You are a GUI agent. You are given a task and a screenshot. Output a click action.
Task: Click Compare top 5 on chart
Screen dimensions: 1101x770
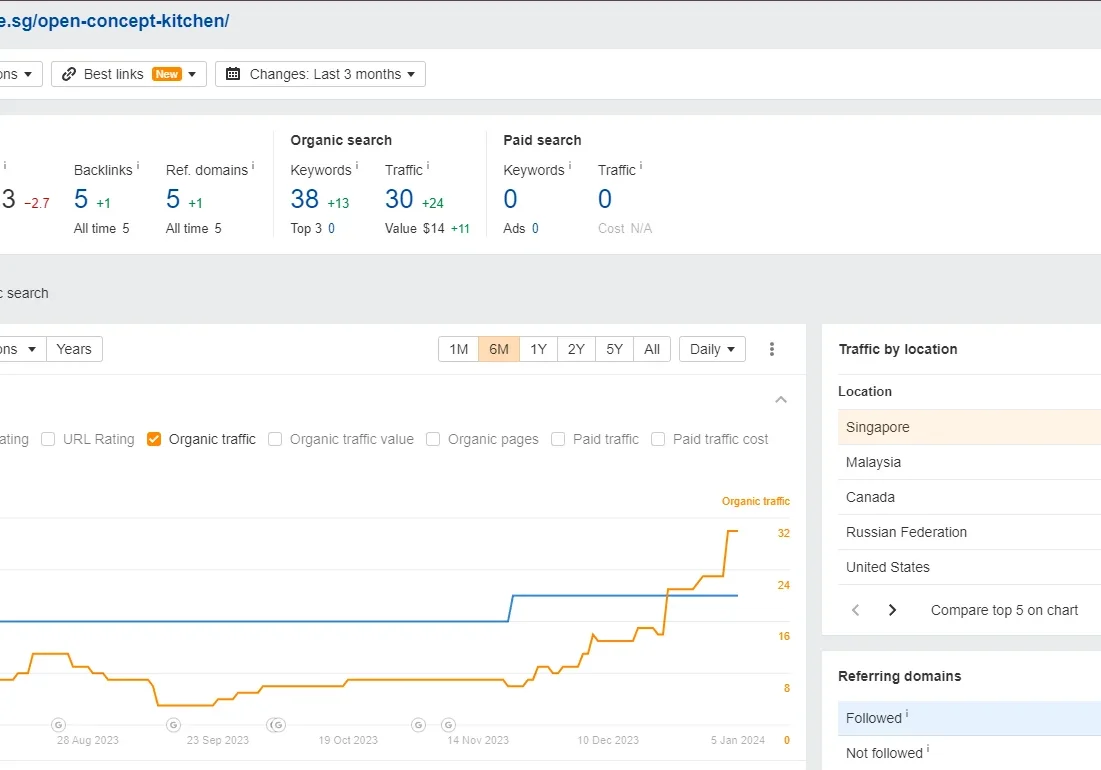coord(1004,610)
